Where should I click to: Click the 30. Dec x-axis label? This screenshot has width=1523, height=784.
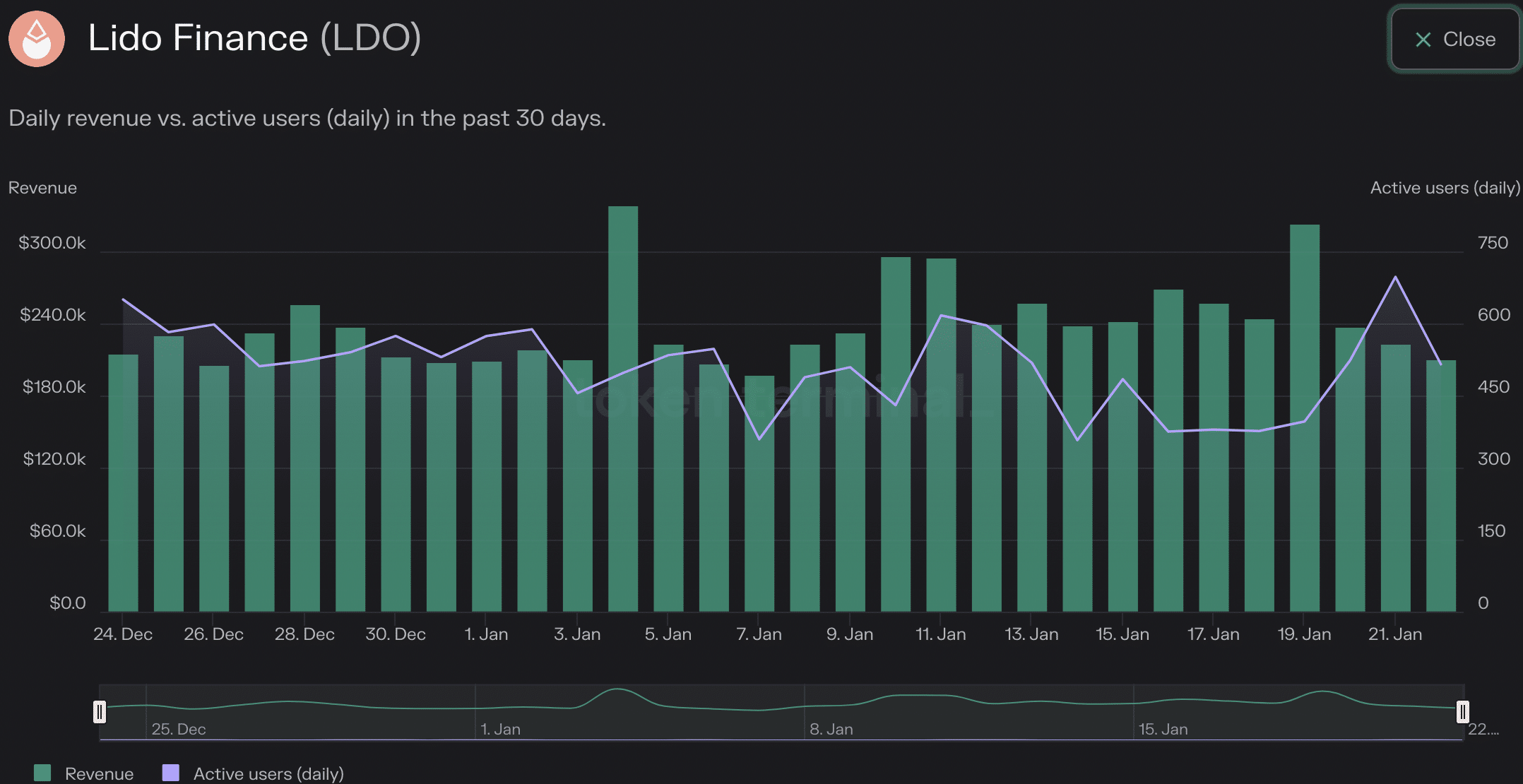point(396,634)
